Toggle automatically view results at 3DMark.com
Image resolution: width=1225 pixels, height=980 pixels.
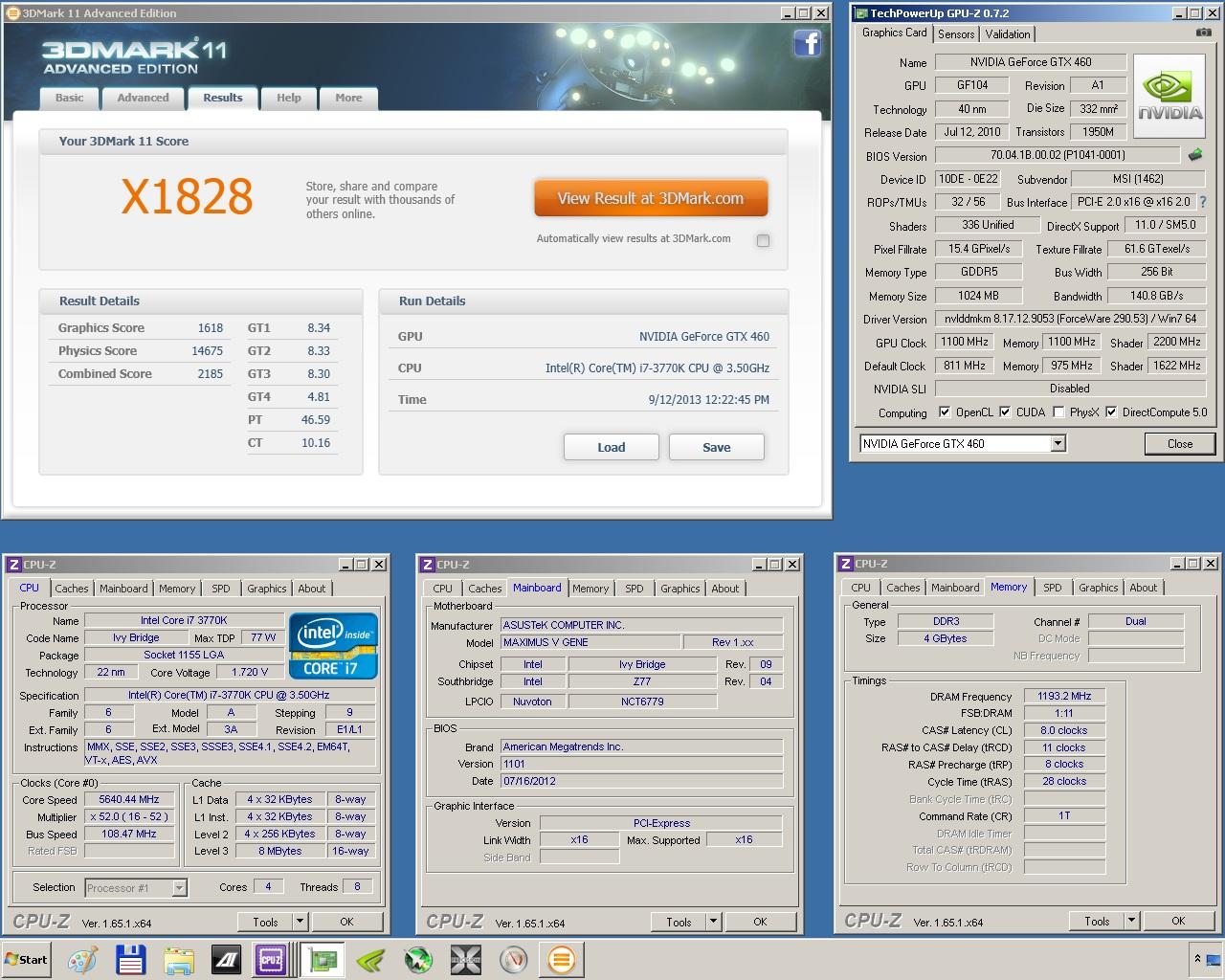point(763,240)
